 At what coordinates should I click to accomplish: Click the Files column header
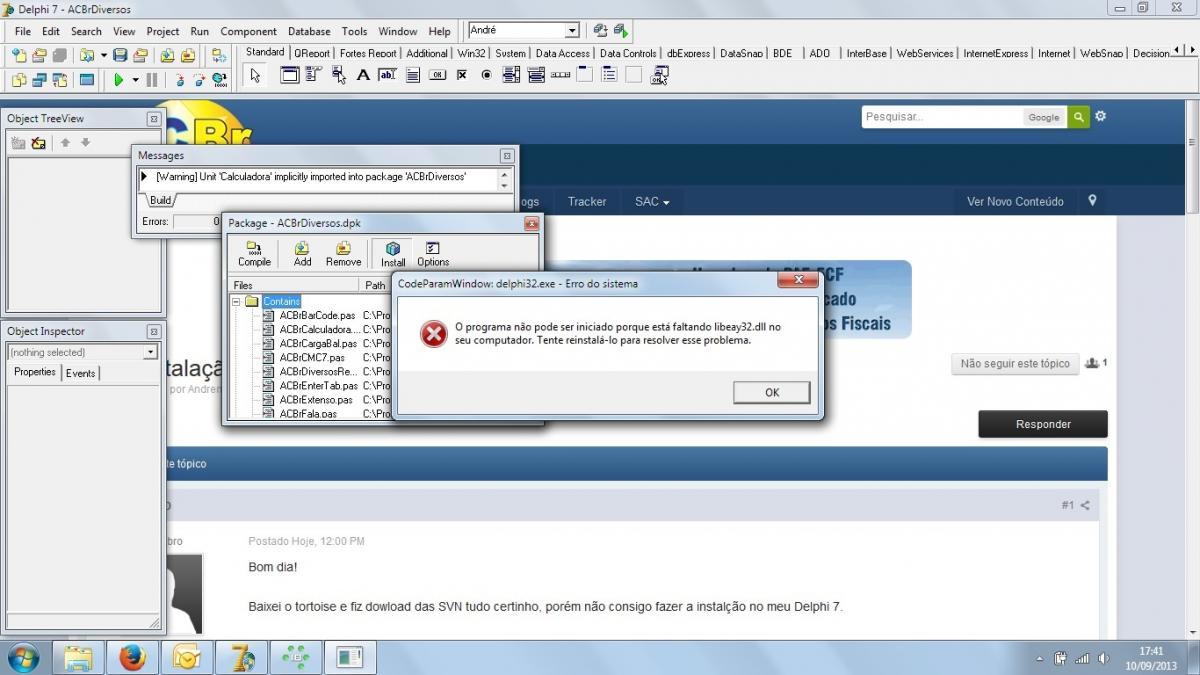coord(294,285)
